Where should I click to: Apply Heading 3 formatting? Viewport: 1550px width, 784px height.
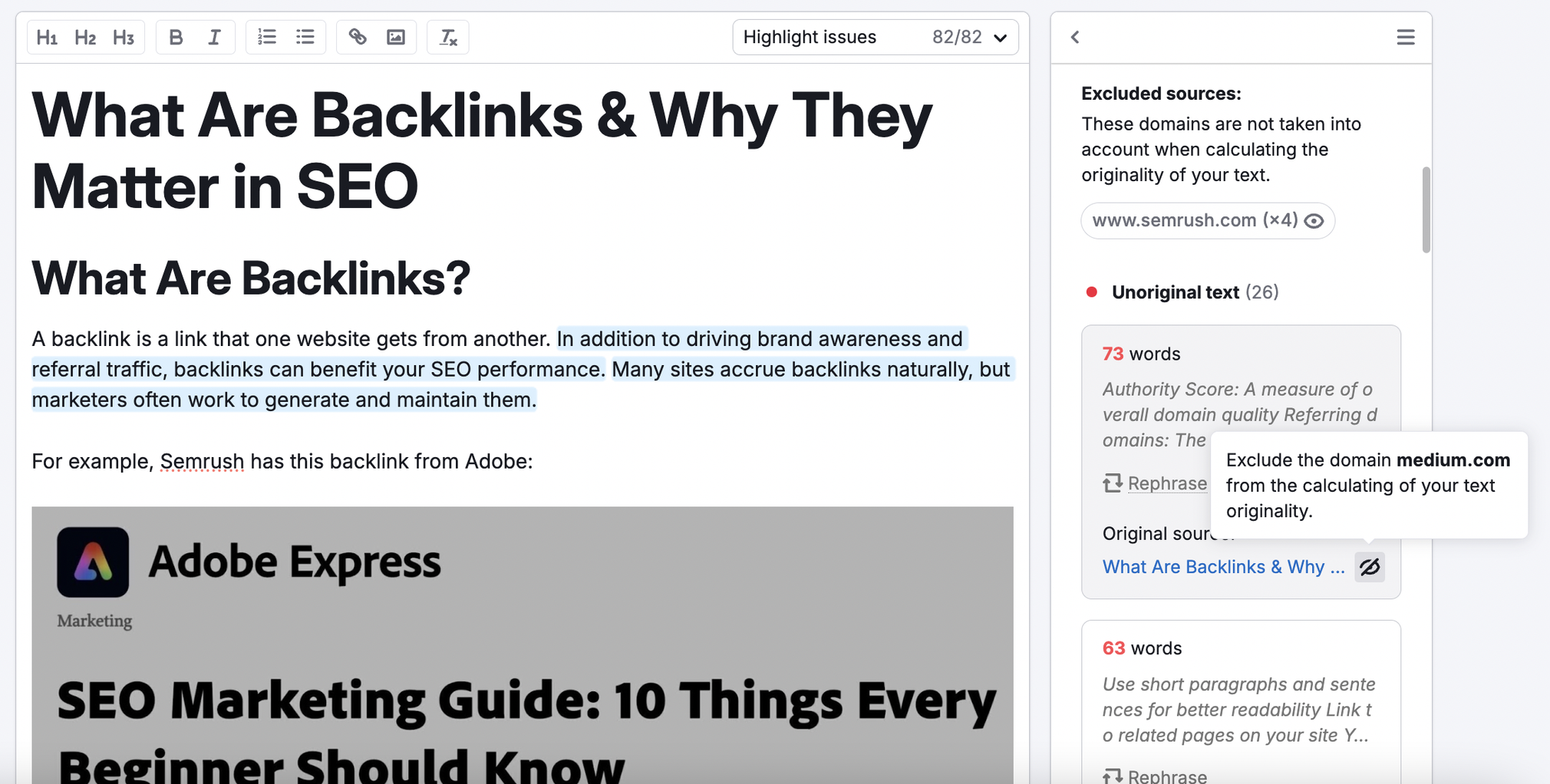(124, 36)
